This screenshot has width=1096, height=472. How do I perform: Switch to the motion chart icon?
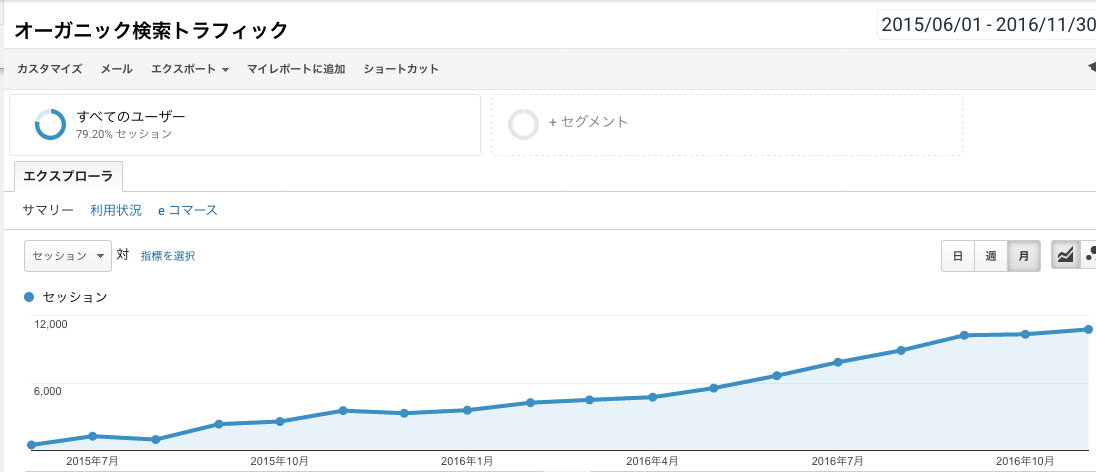(1089, 256)
